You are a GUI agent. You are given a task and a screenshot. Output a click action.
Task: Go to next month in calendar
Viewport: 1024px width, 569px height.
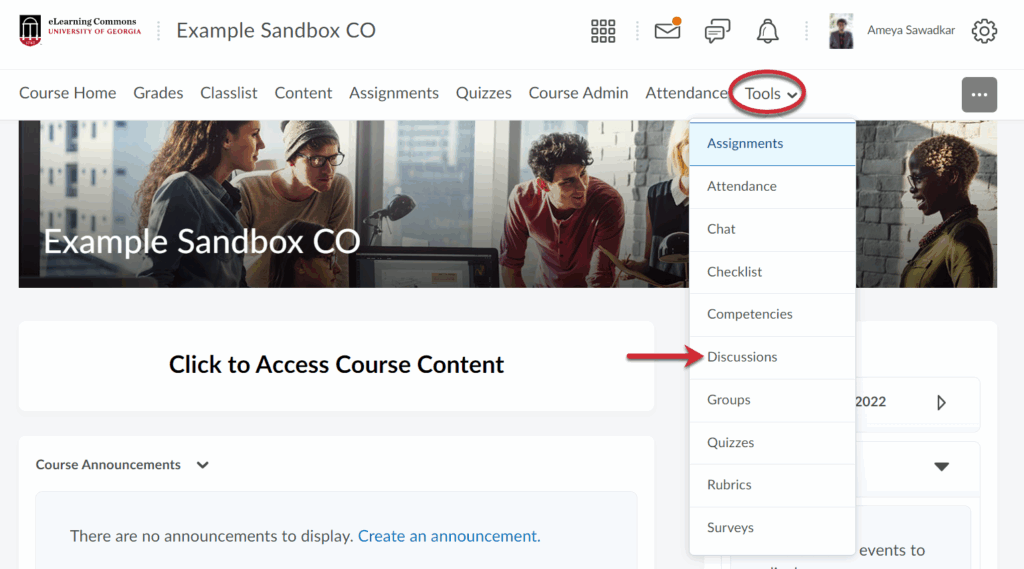940,402
